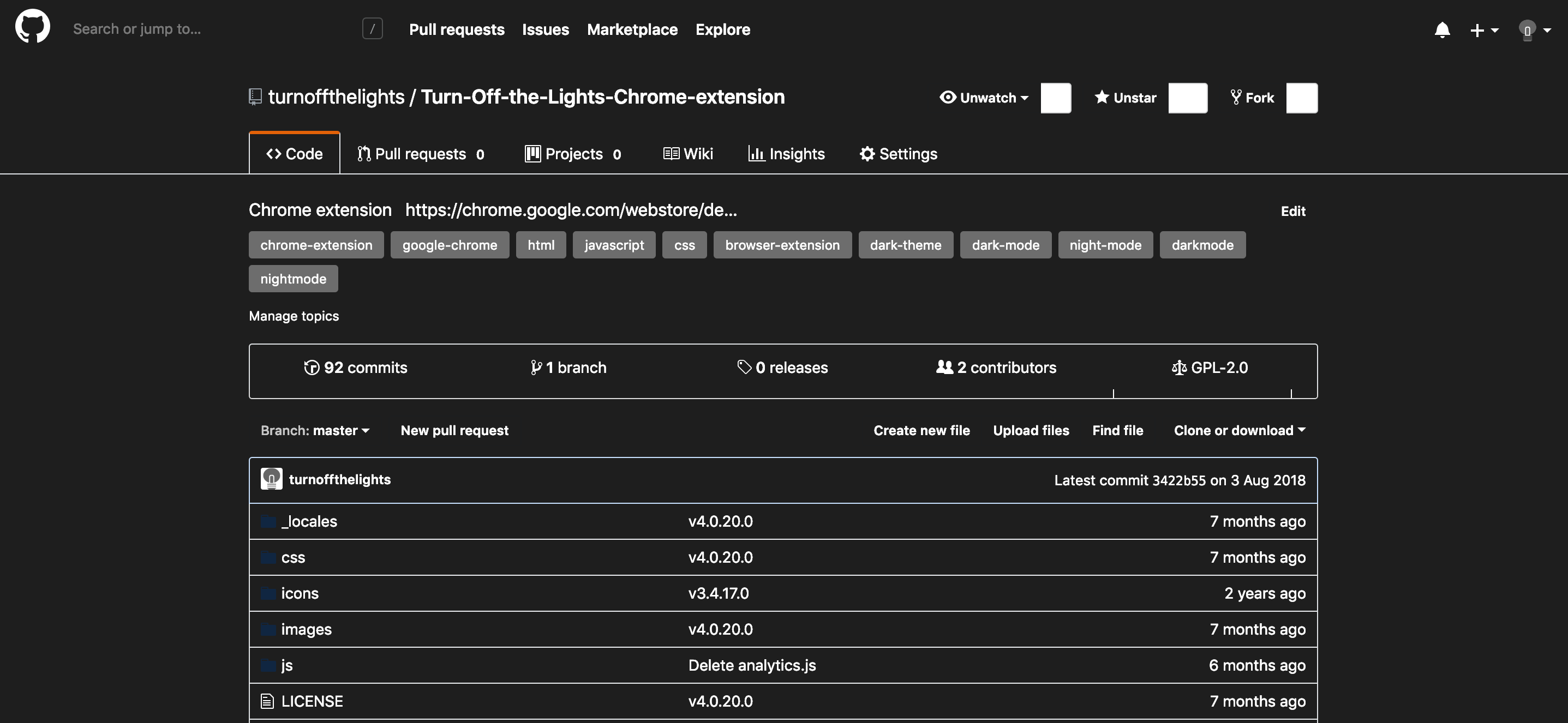Click the darkmode topic tag

click(1203, 245)
